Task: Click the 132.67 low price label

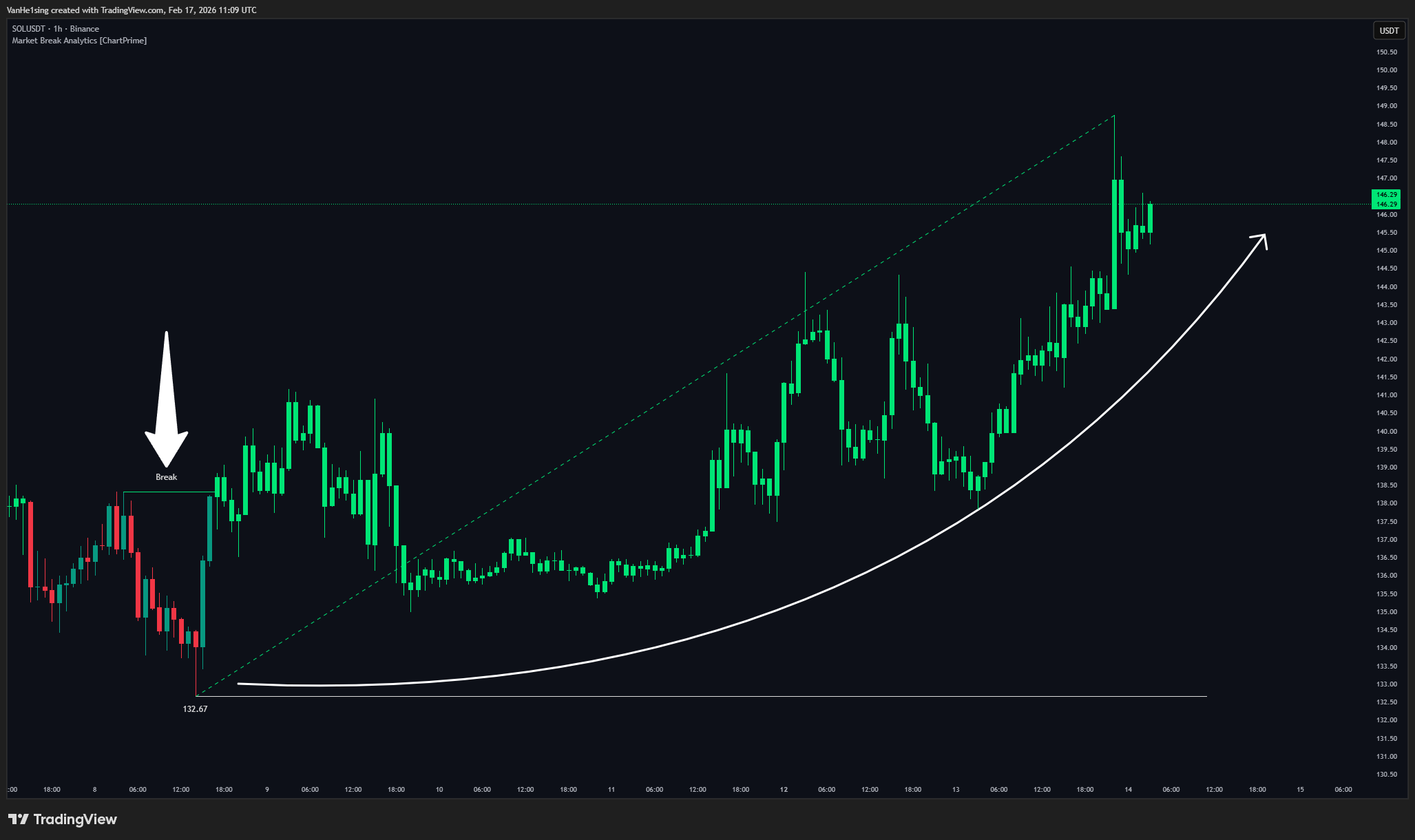Action: (x=195, y=709)
